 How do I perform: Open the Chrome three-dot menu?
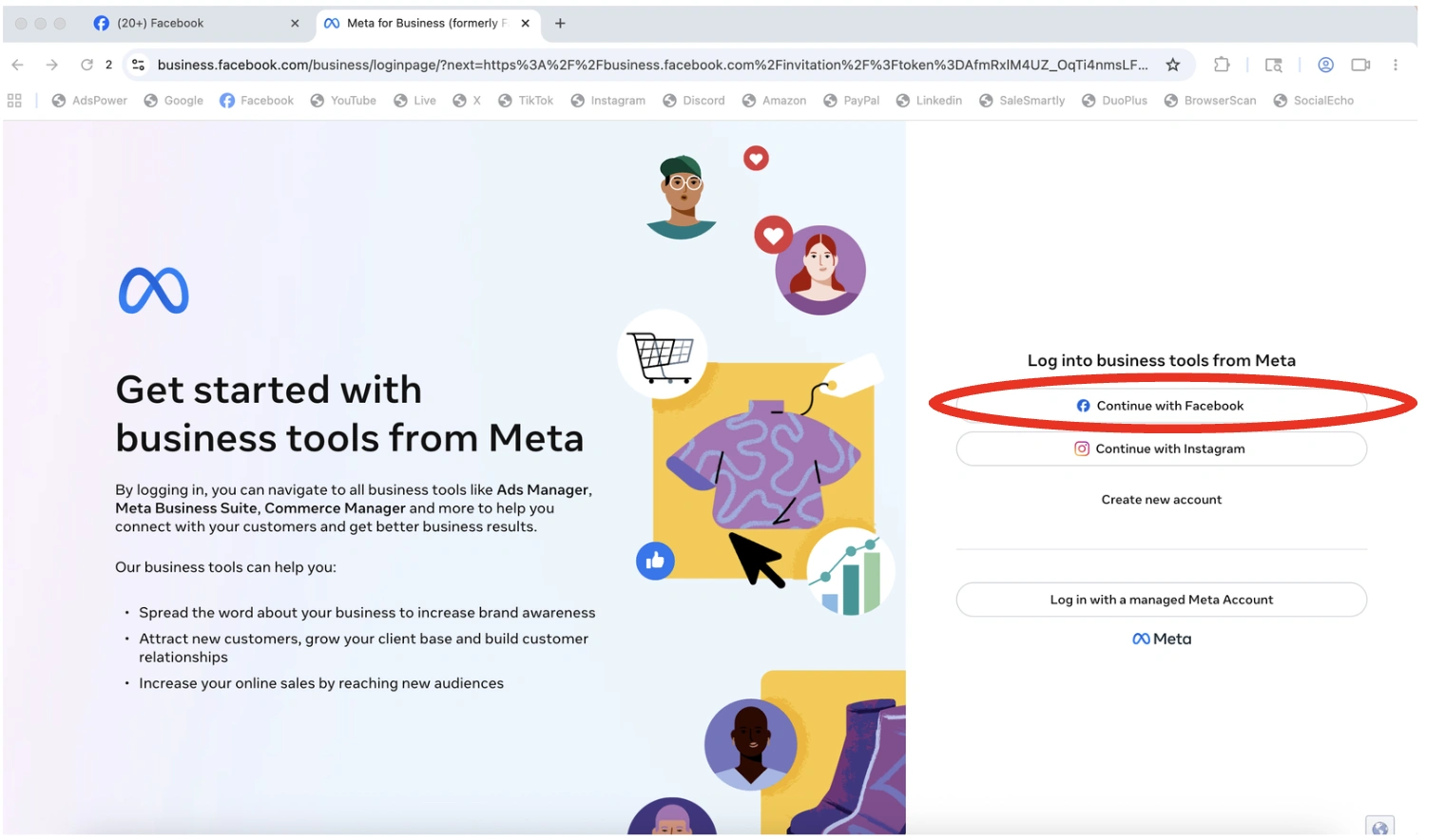click(1396, 65)
